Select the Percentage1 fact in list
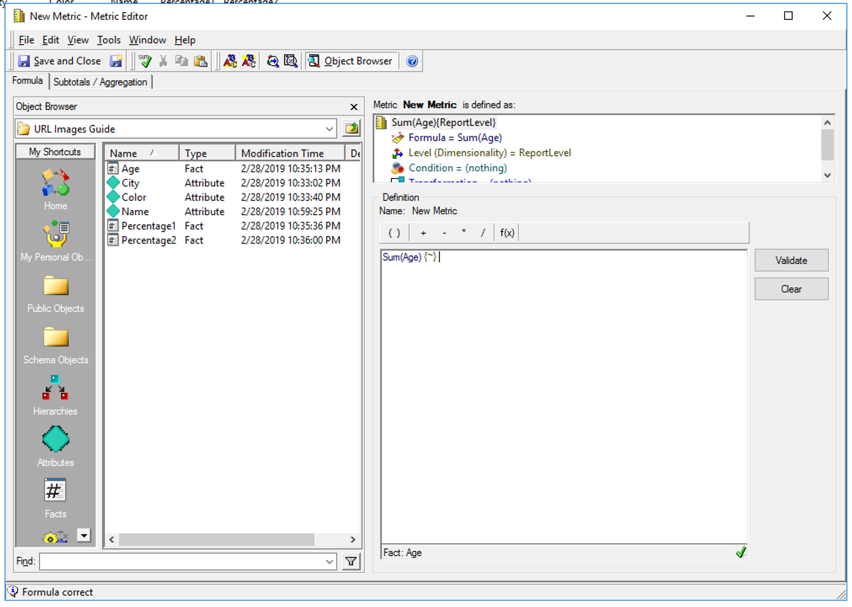The width and height of the screenshot is (852, 607). pyautogui.click(x=148, y=226)
